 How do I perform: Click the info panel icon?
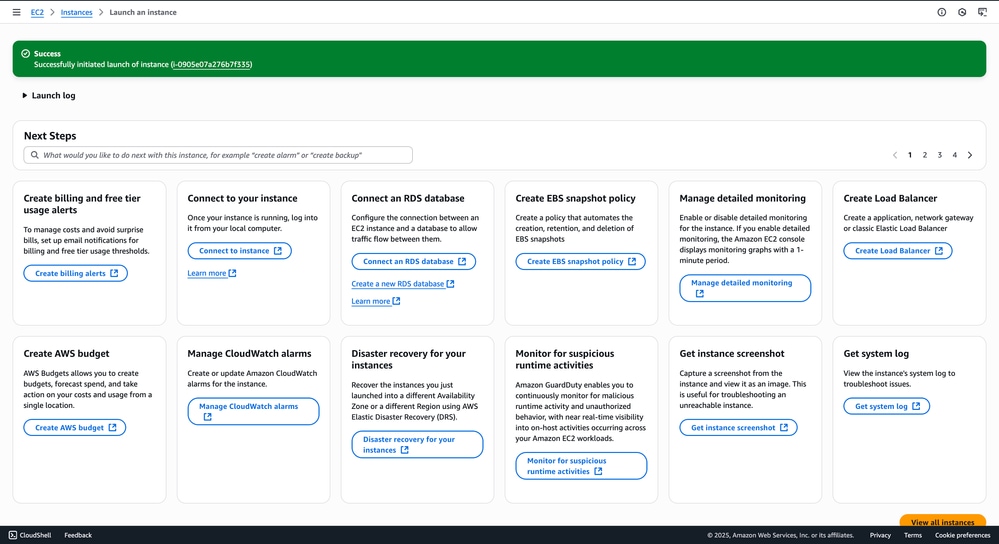[941, 12]
